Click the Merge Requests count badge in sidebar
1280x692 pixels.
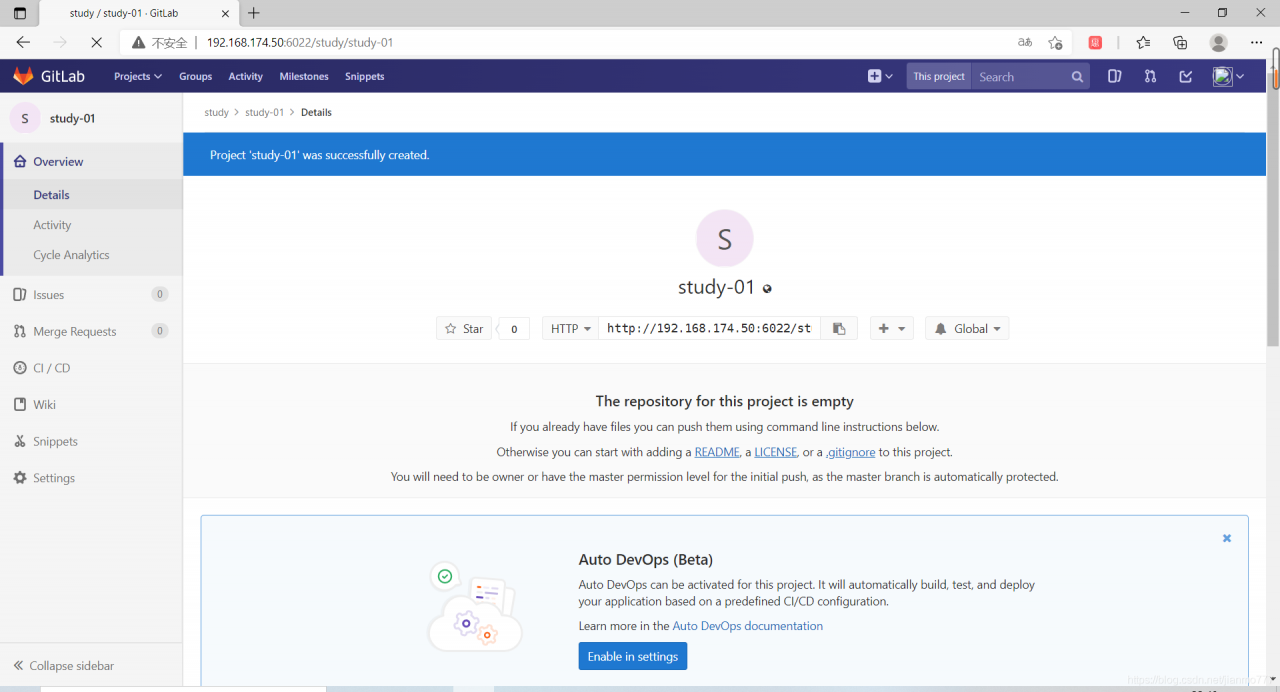tap(160, 331)
